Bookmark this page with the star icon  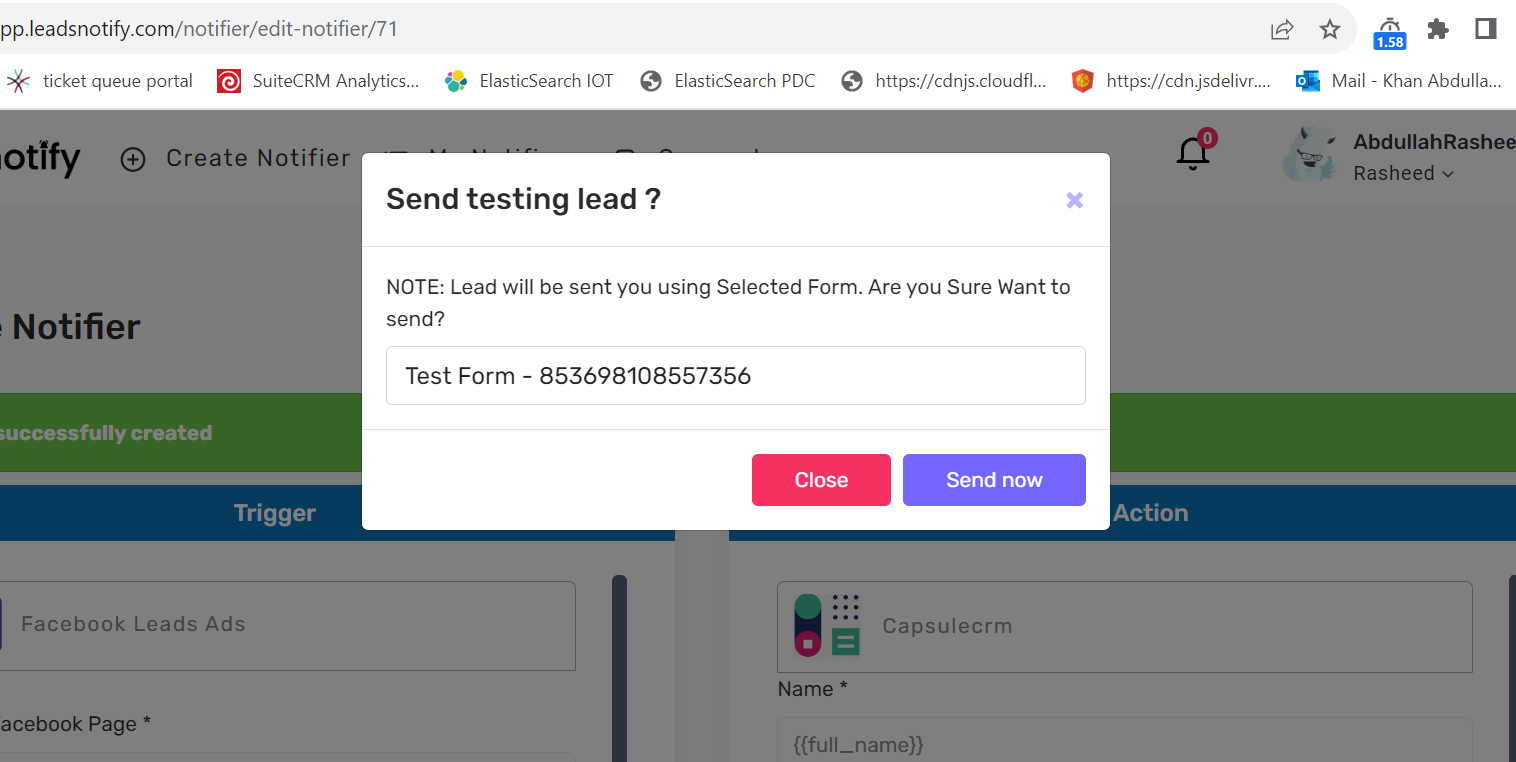pyautogui.click(x=1330, y=29)
